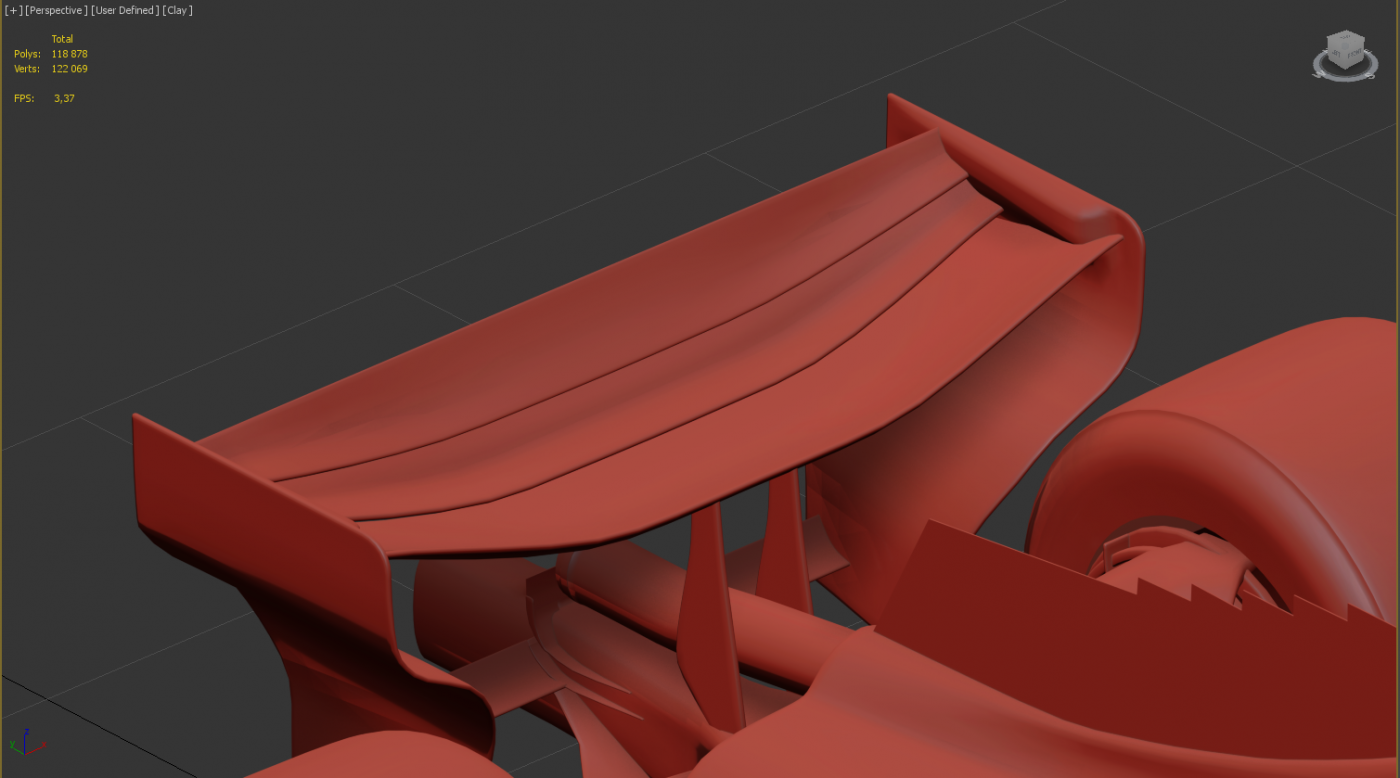Click the world axis tripod gizmo
Image resolution: width=1400 pixels, height=778 pixels.
click(x=25, y=742)
